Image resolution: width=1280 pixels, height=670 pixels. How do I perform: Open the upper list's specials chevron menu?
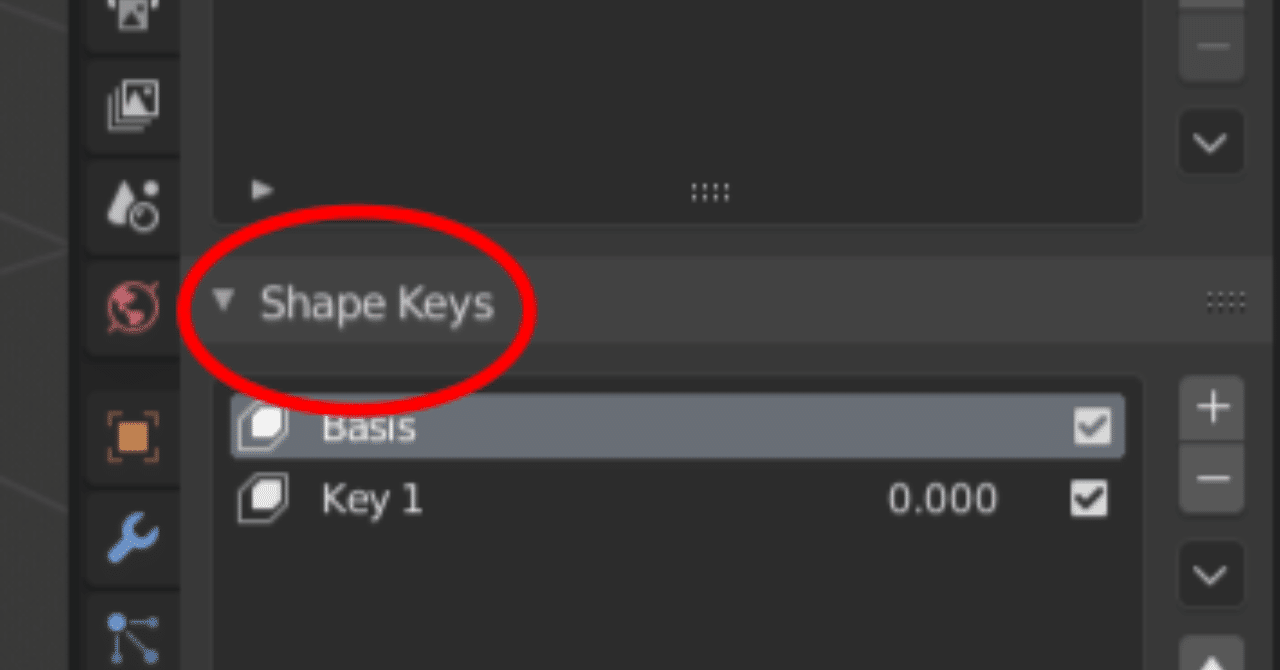coord(1211,143)
